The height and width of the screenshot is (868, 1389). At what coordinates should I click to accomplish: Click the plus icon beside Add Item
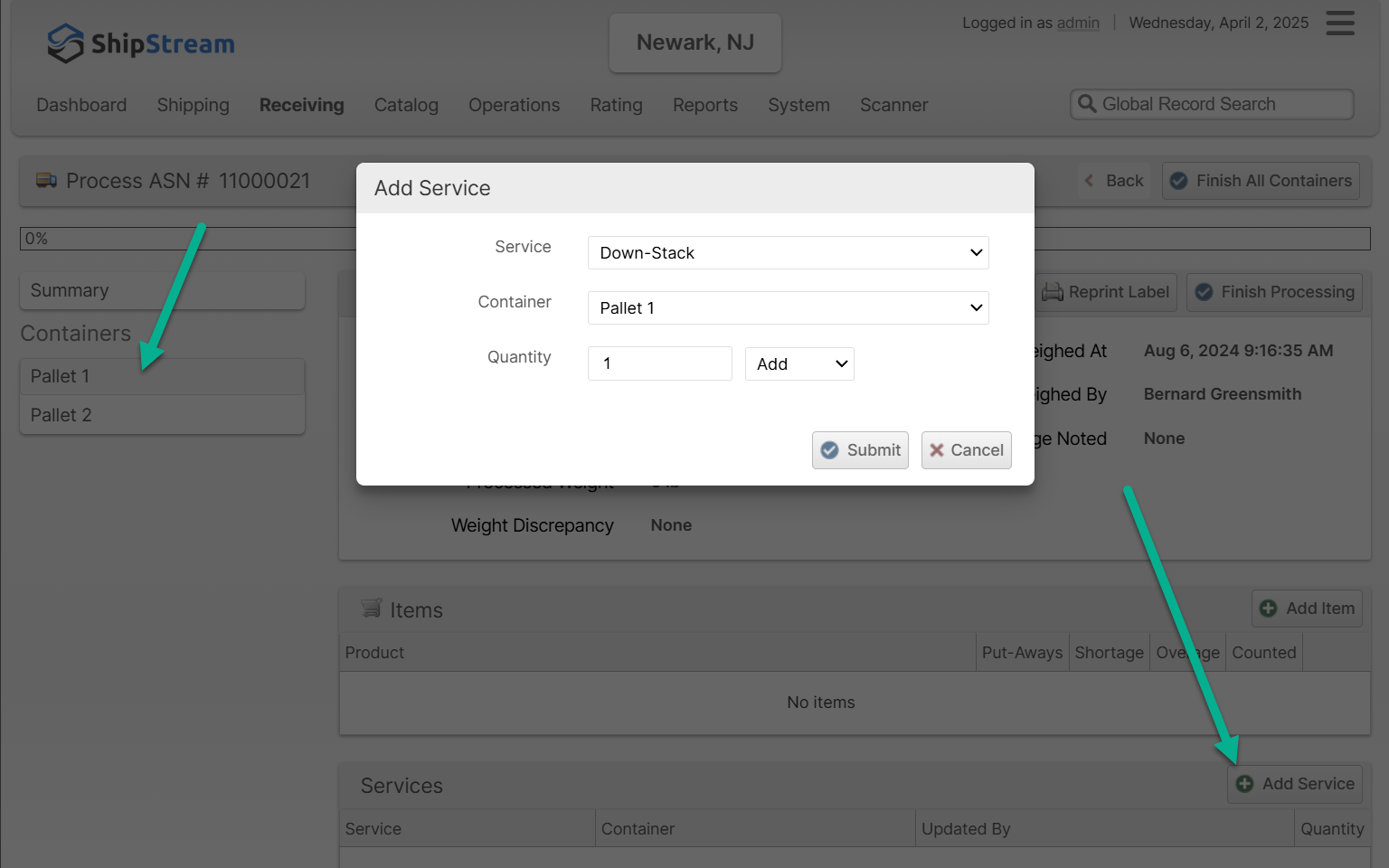(x=1269, y=609)
